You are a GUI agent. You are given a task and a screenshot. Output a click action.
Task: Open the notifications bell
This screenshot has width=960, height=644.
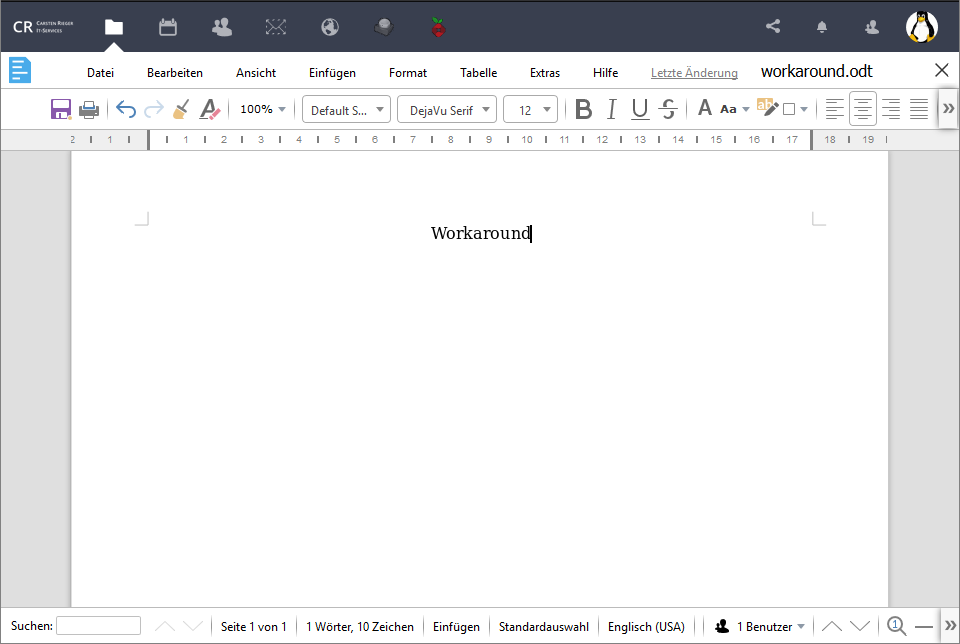click(x=821, y=27)
